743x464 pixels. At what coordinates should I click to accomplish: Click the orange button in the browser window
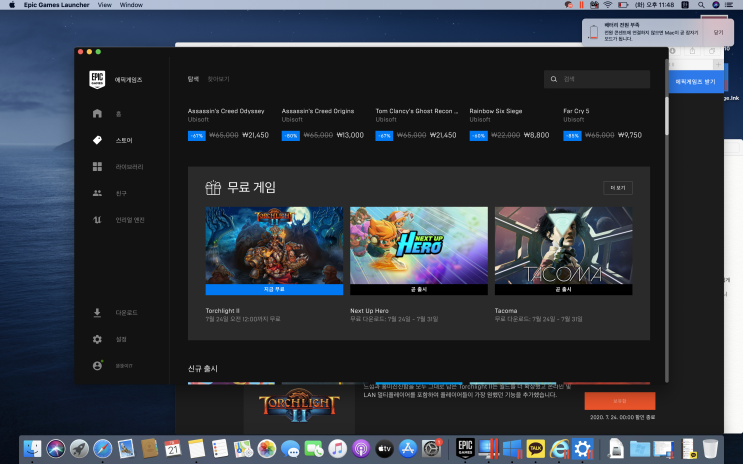coord(620,401)
